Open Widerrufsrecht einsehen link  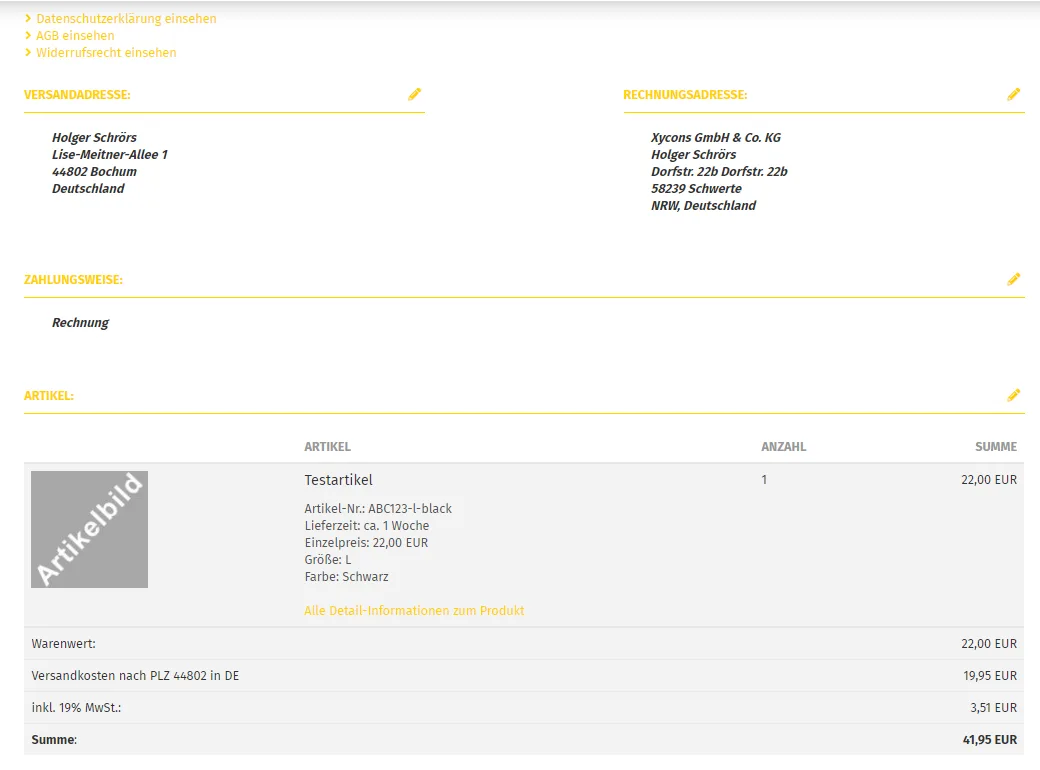(106, 52)
